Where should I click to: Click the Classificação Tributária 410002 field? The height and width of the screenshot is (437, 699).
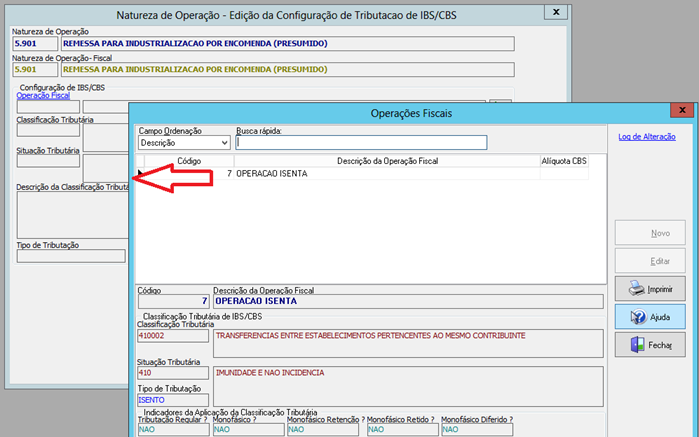pos(172,338)
